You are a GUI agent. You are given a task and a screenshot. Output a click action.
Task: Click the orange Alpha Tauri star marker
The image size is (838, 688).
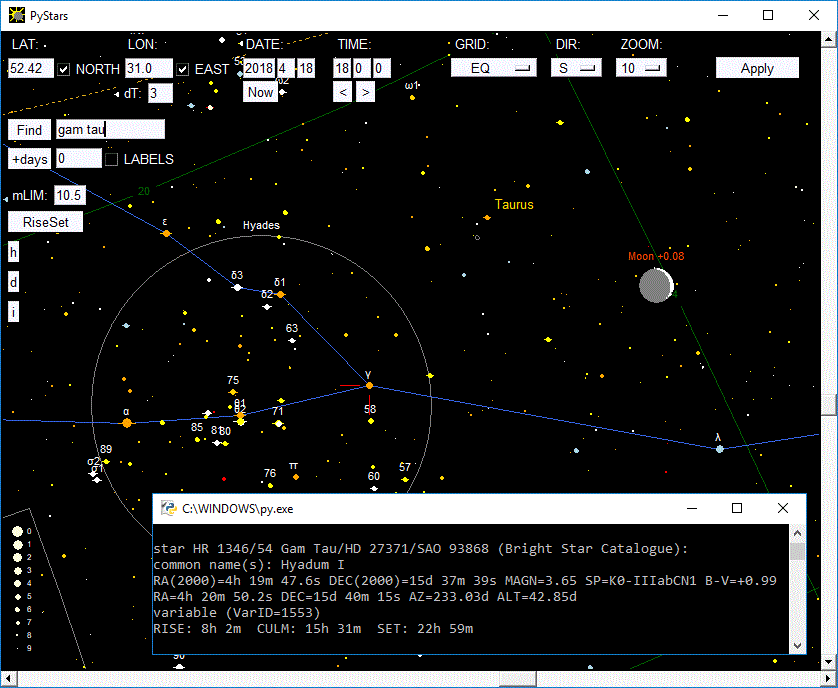click(127, 423)
